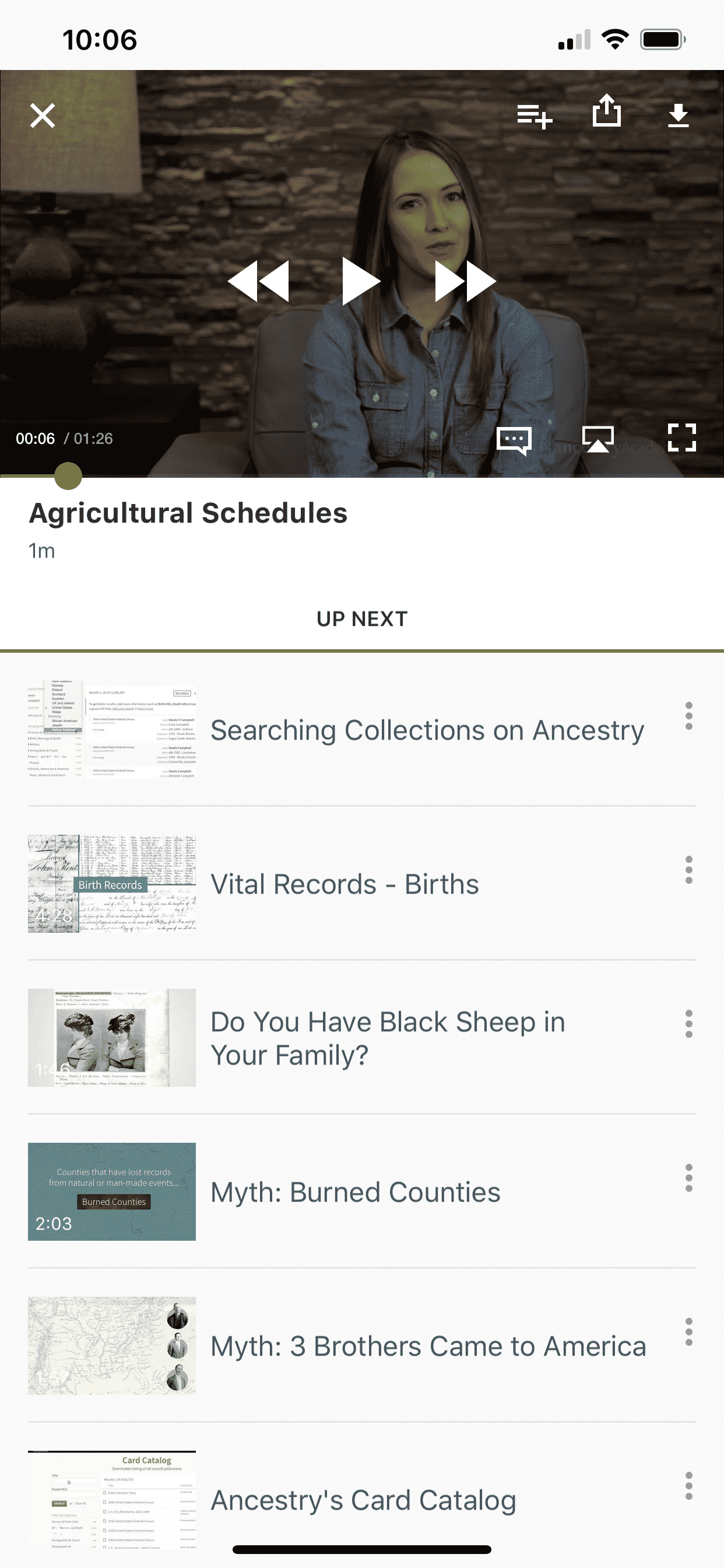Close the video player
This screenshot has width=724, height=1568.
click(43, 115)
